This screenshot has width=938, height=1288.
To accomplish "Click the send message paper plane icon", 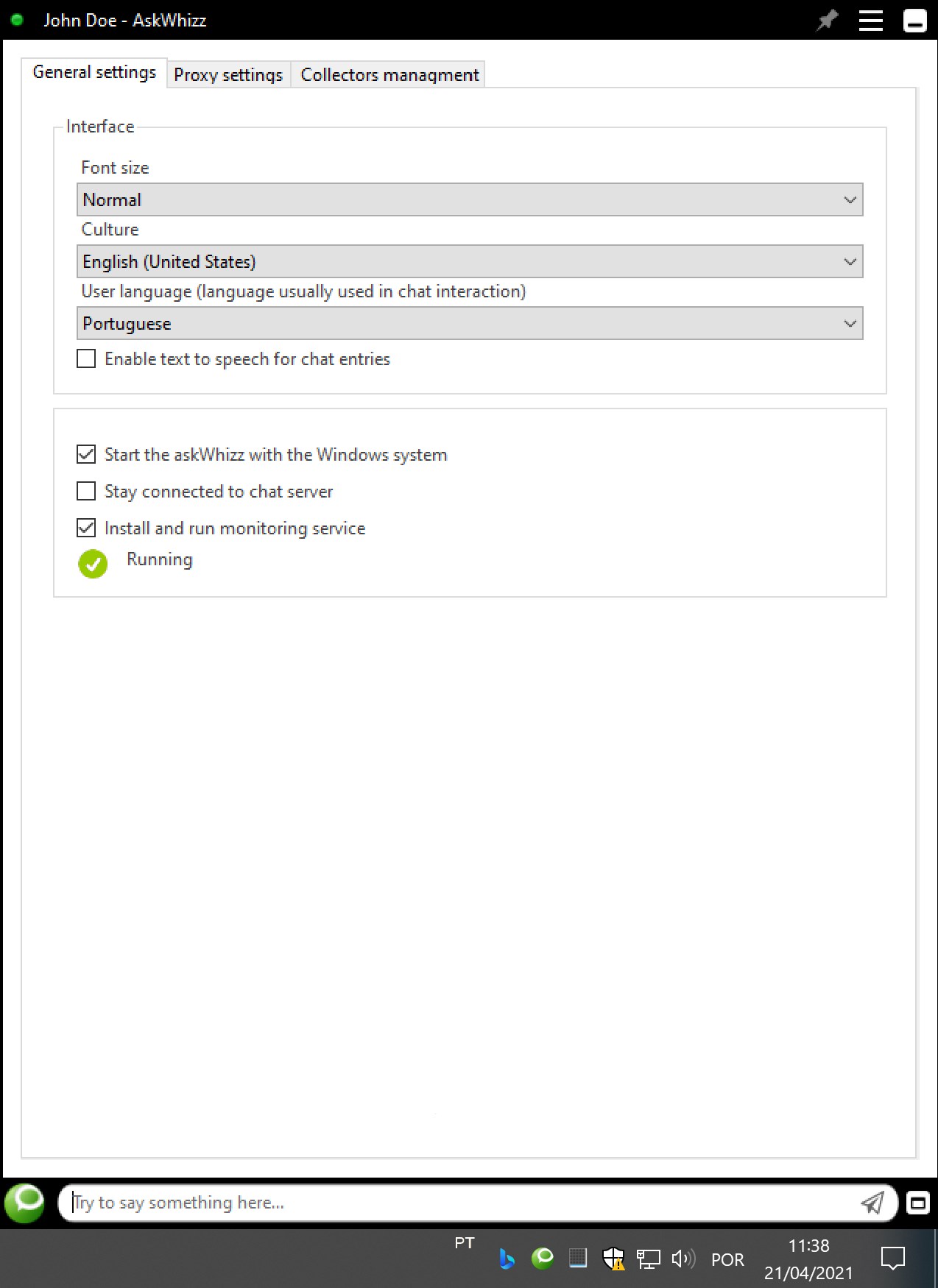I will pos(872,1203).
